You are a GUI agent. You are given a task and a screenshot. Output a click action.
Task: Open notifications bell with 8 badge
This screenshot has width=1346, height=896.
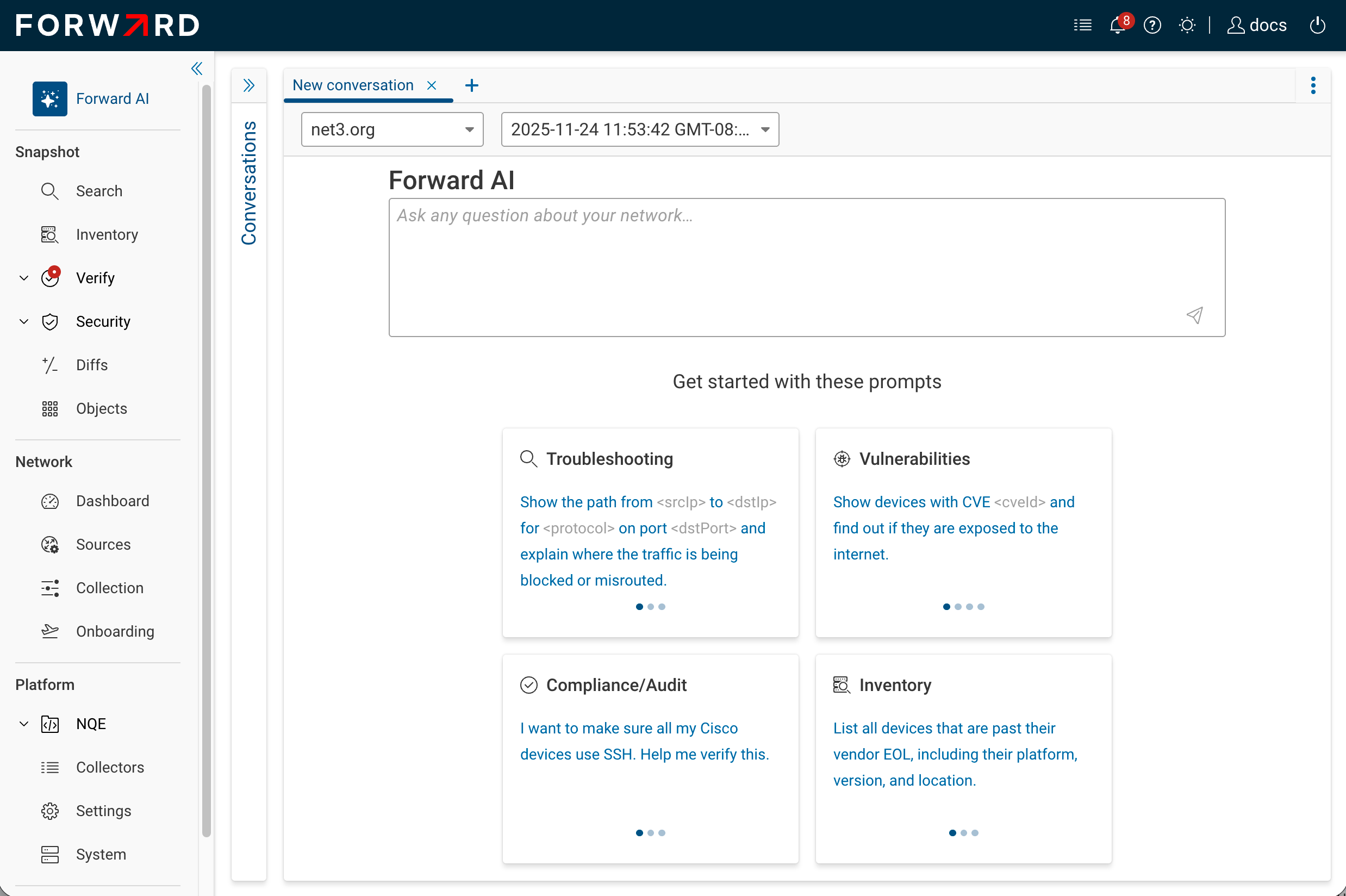click(x=1120, y=24)
